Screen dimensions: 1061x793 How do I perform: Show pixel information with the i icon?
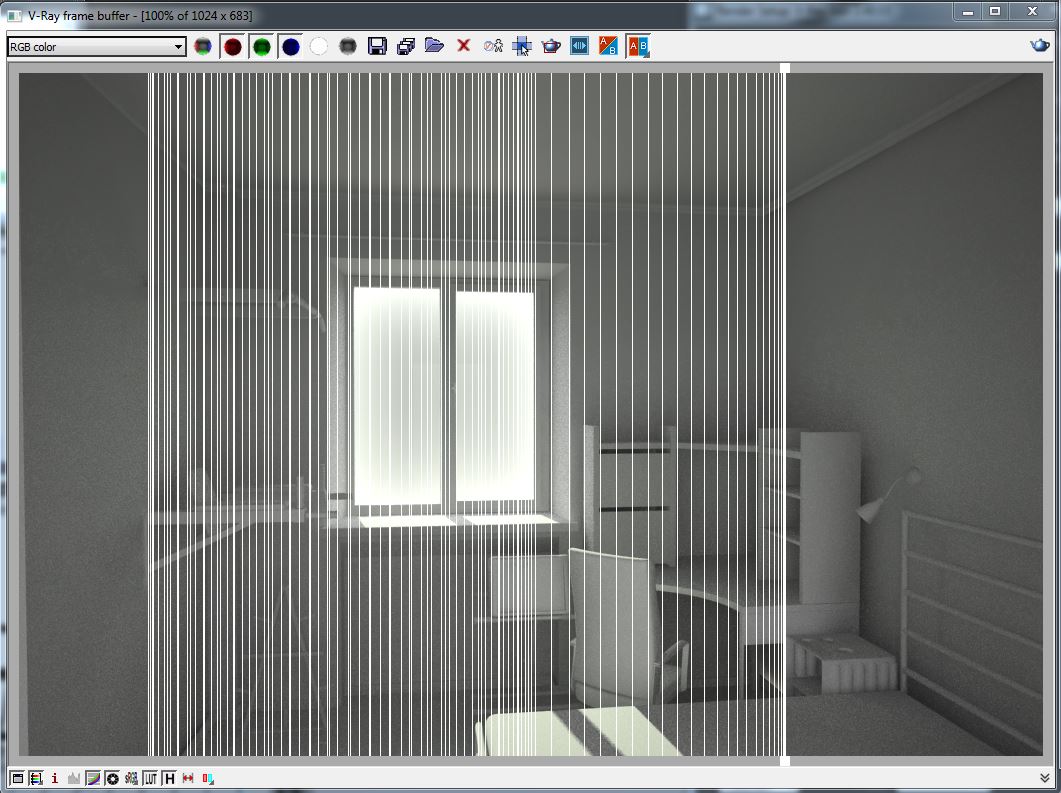coord(54,778)
